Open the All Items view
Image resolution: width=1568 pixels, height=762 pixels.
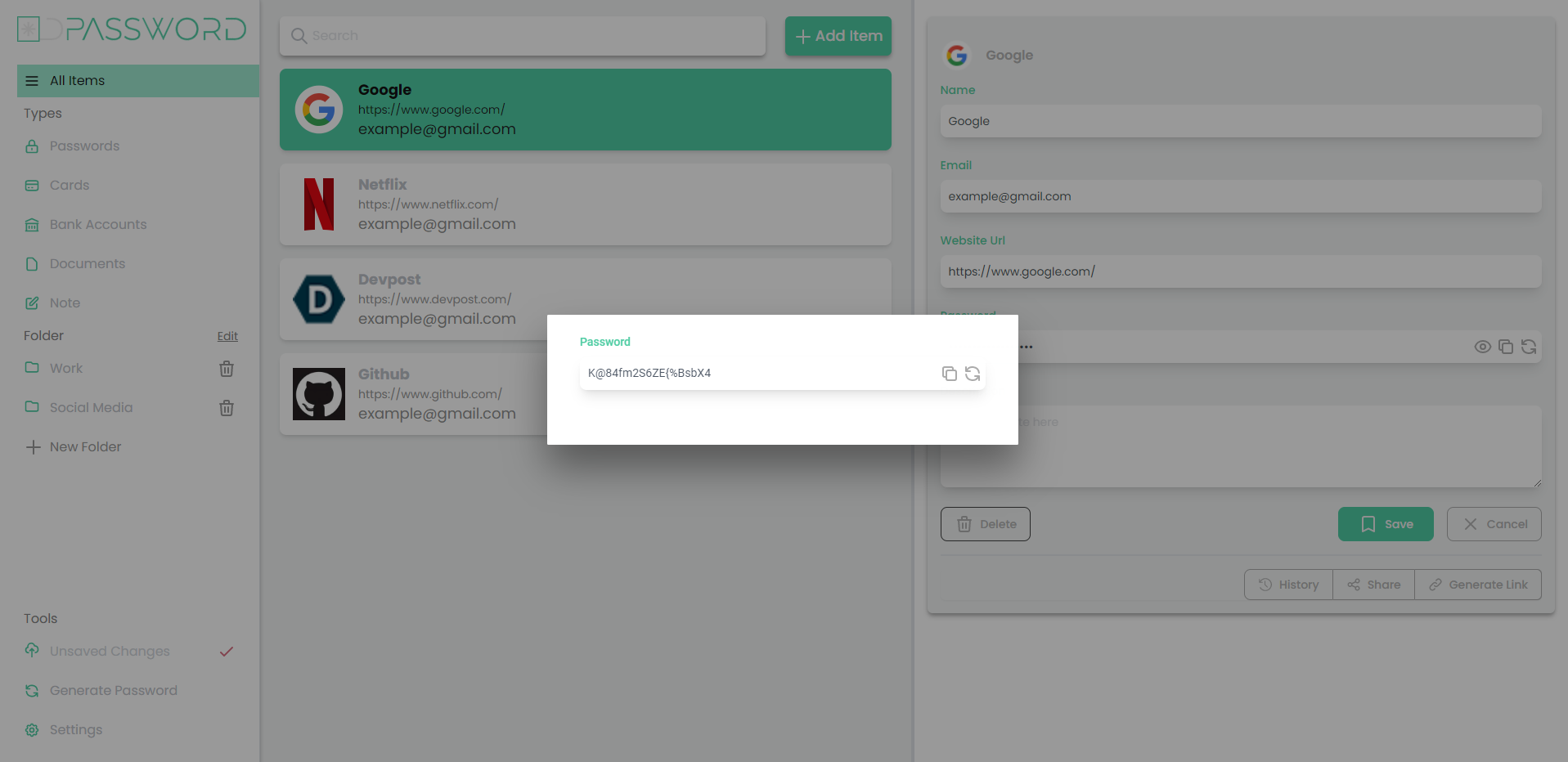pyautogui.click(x=138, y=81)
